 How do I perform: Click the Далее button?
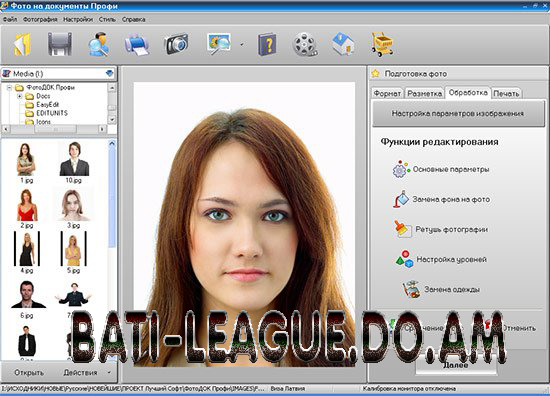tap(456, 365)
